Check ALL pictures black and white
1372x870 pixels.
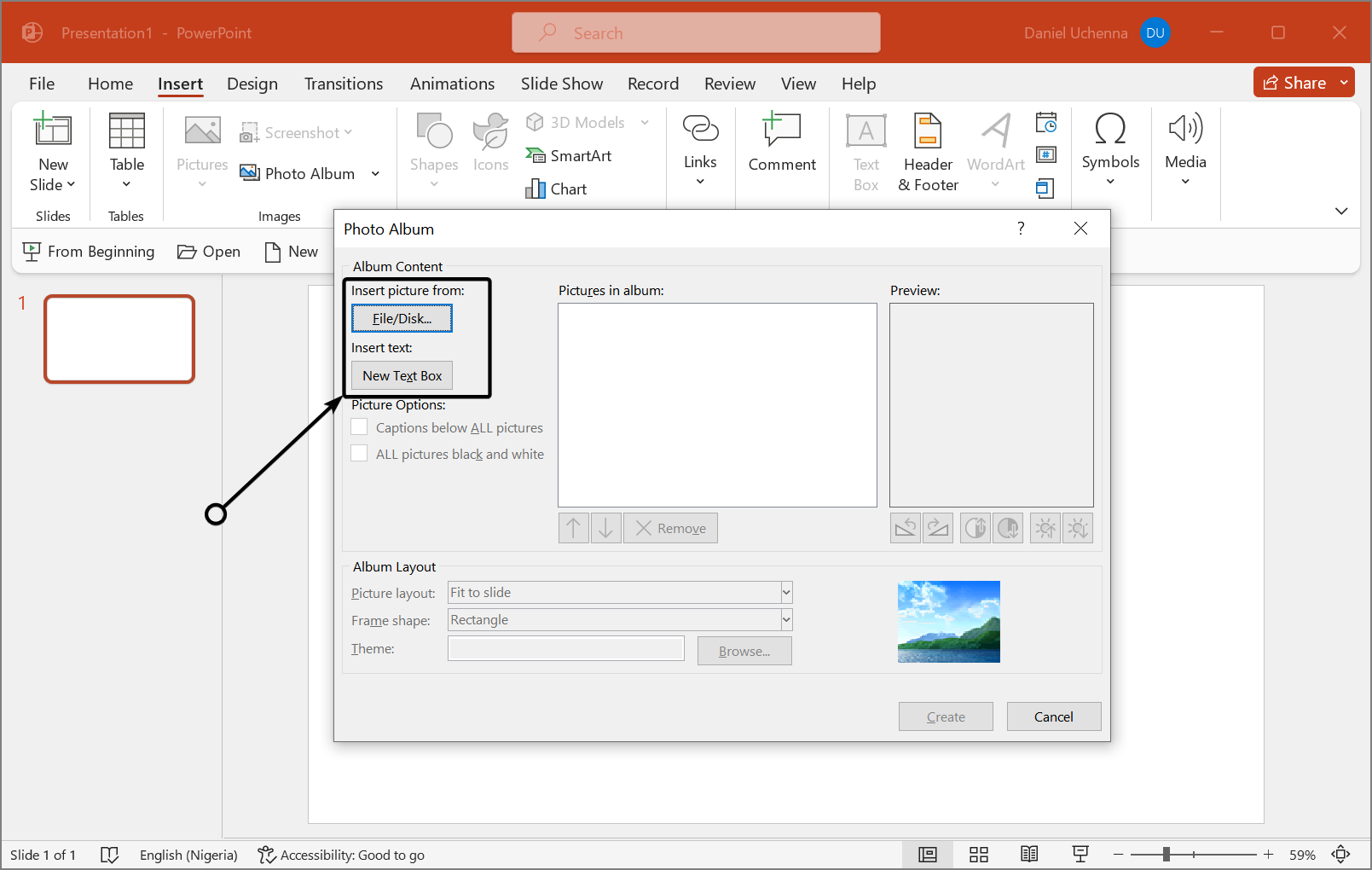[360, 454]
